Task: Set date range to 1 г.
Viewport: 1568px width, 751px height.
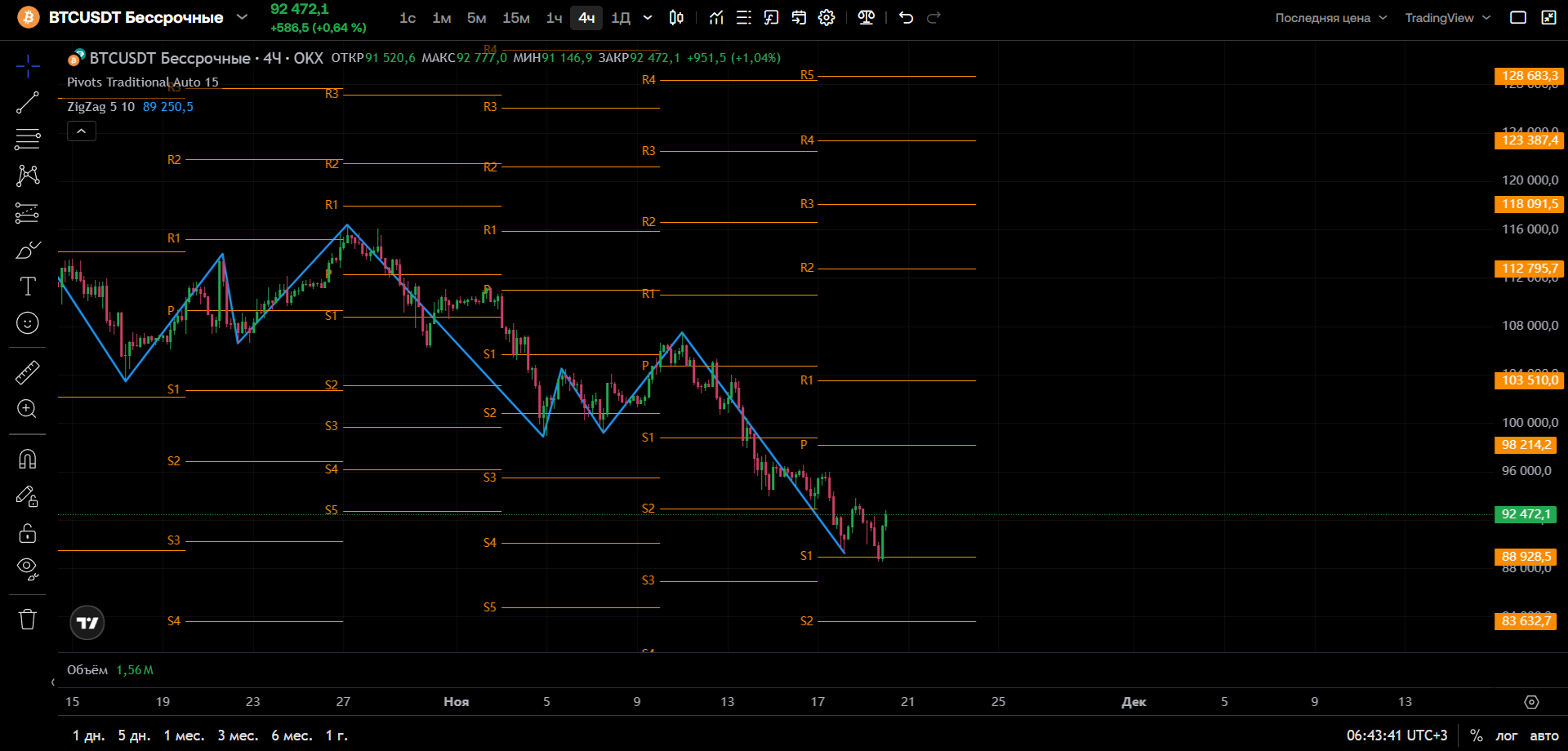Action: (337, 735)
